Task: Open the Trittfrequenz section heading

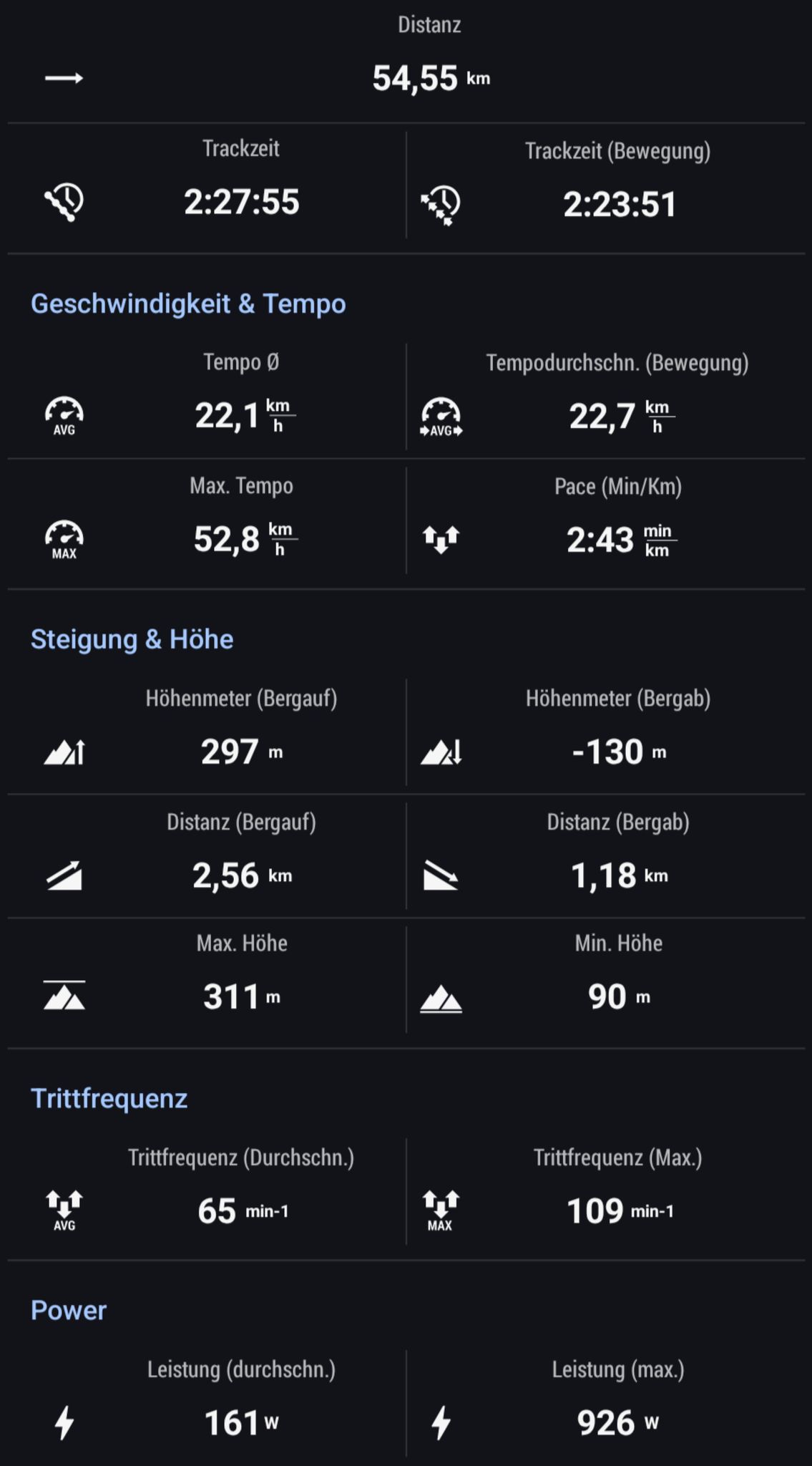Action: point(109,1098)
